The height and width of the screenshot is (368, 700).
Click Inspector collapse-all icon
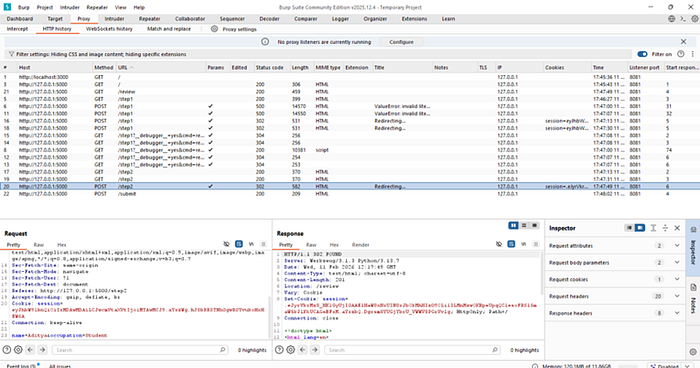coord(665,228)
